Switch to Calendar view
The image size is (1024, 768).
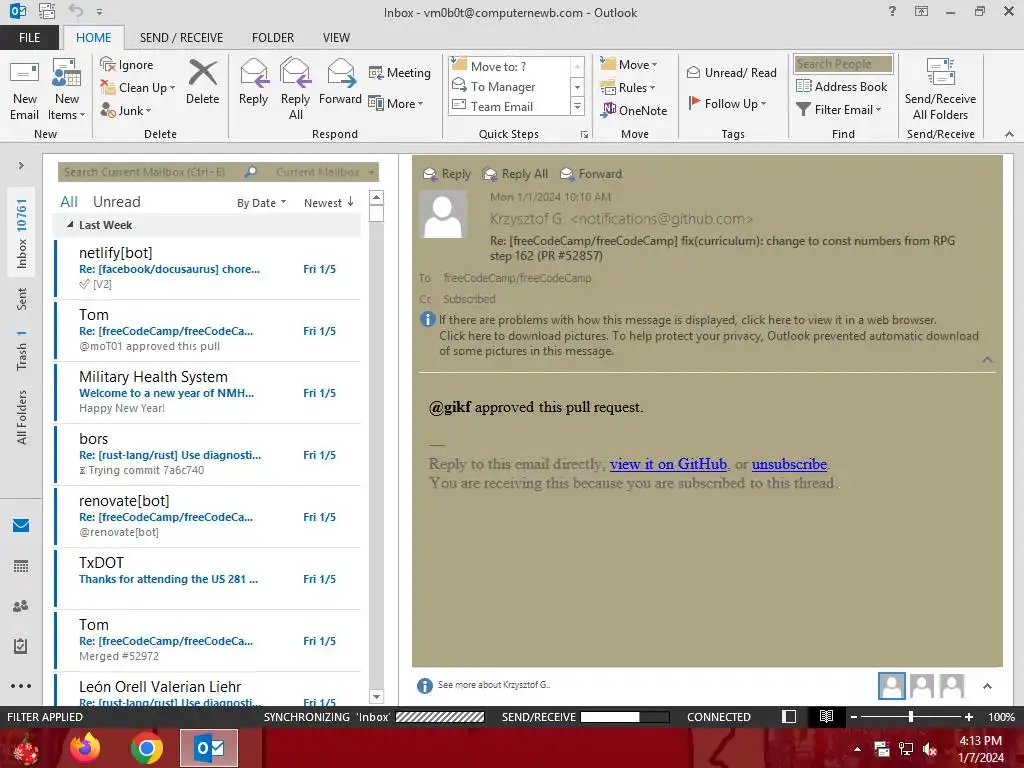tap(21, 566)
